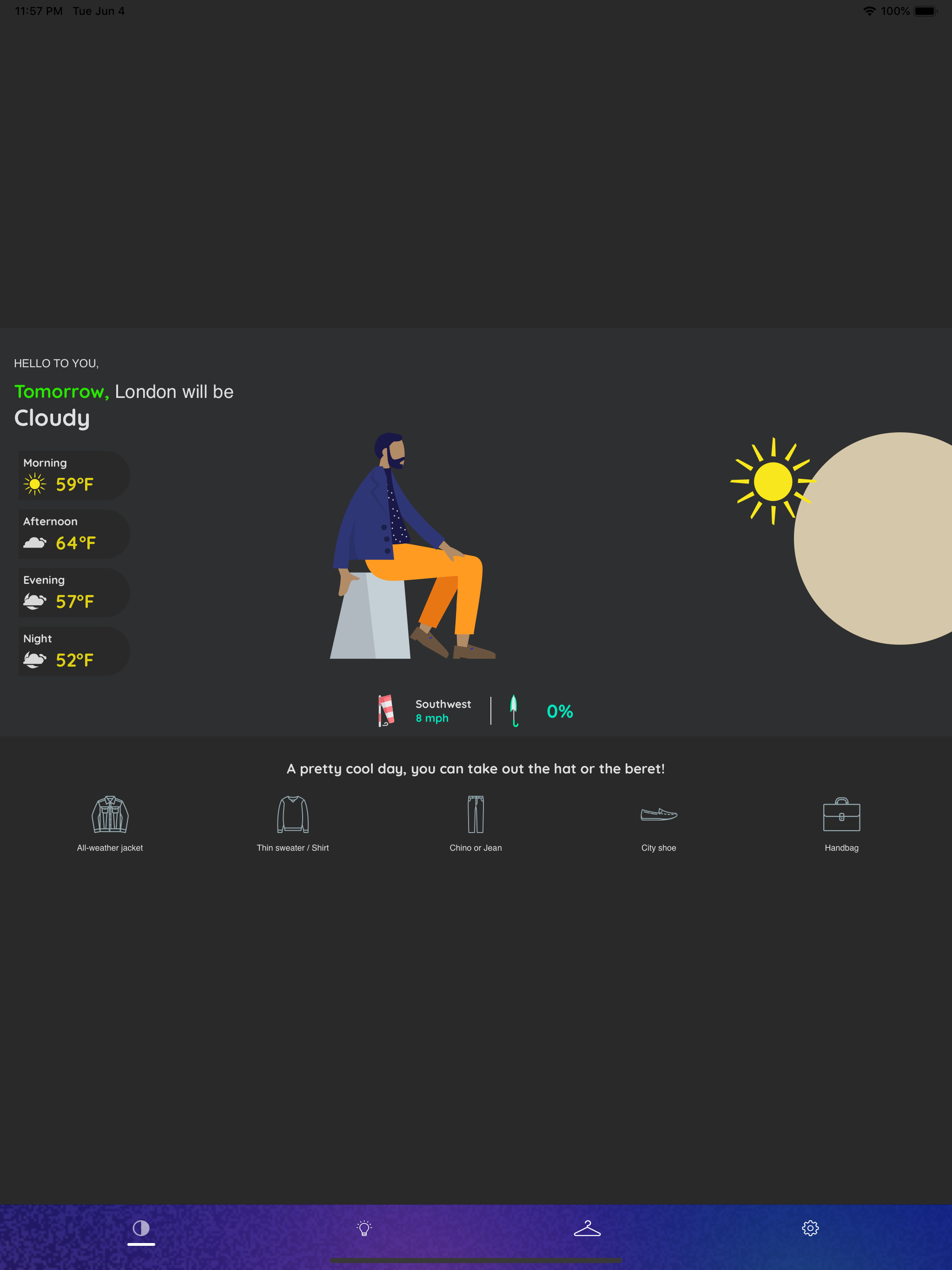Tap the 'All-weather jacket' label
Image resolution: width=952 pixels, height=1270 pixels.
(110, 848)
